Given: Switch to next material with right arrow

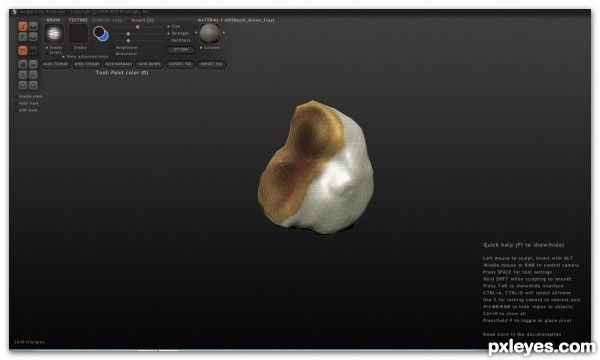Looking at the screenshot, I should (x=224, y=33).
